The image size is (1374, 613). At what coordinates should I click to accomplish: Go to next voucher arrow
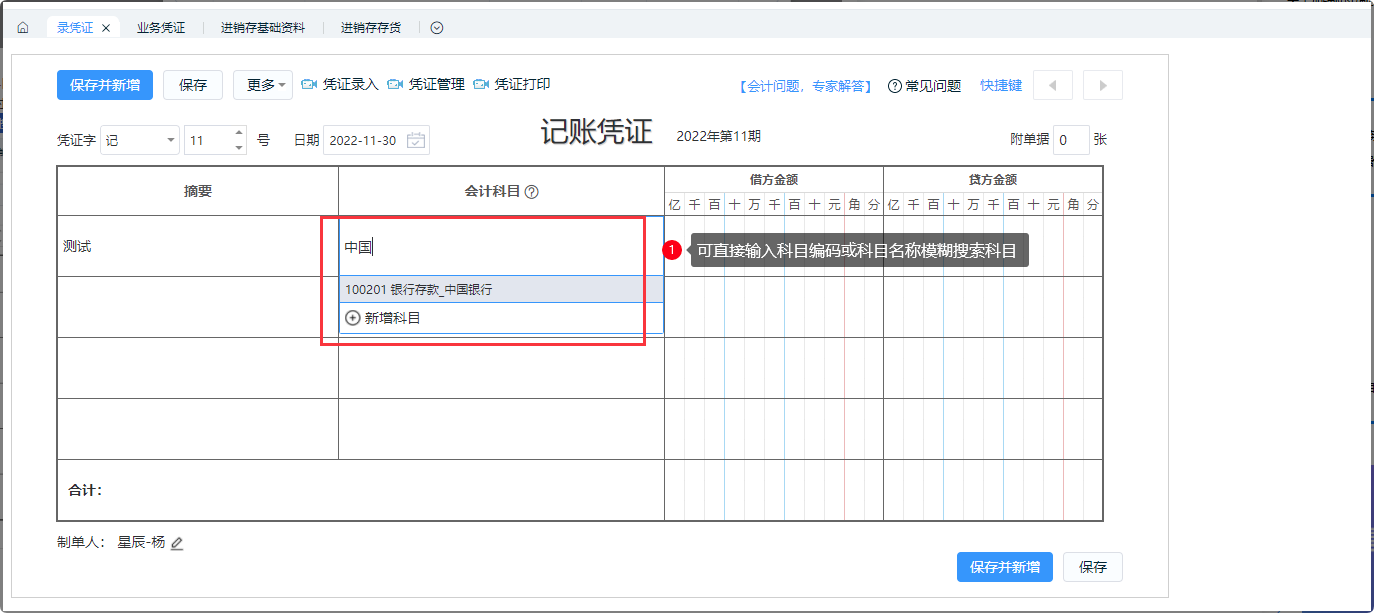point(1103,85)
